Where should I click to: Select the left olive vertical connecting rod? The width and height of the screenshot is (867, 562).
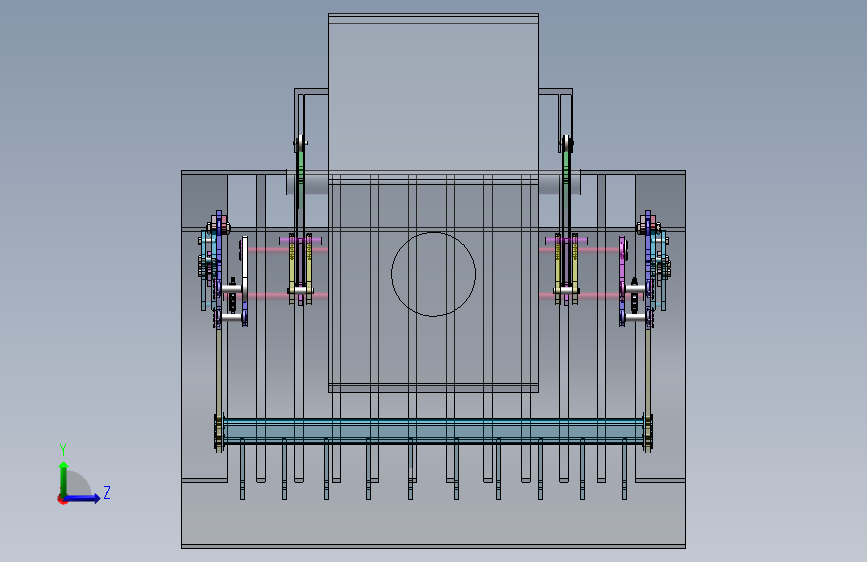[x=219, y=372]
